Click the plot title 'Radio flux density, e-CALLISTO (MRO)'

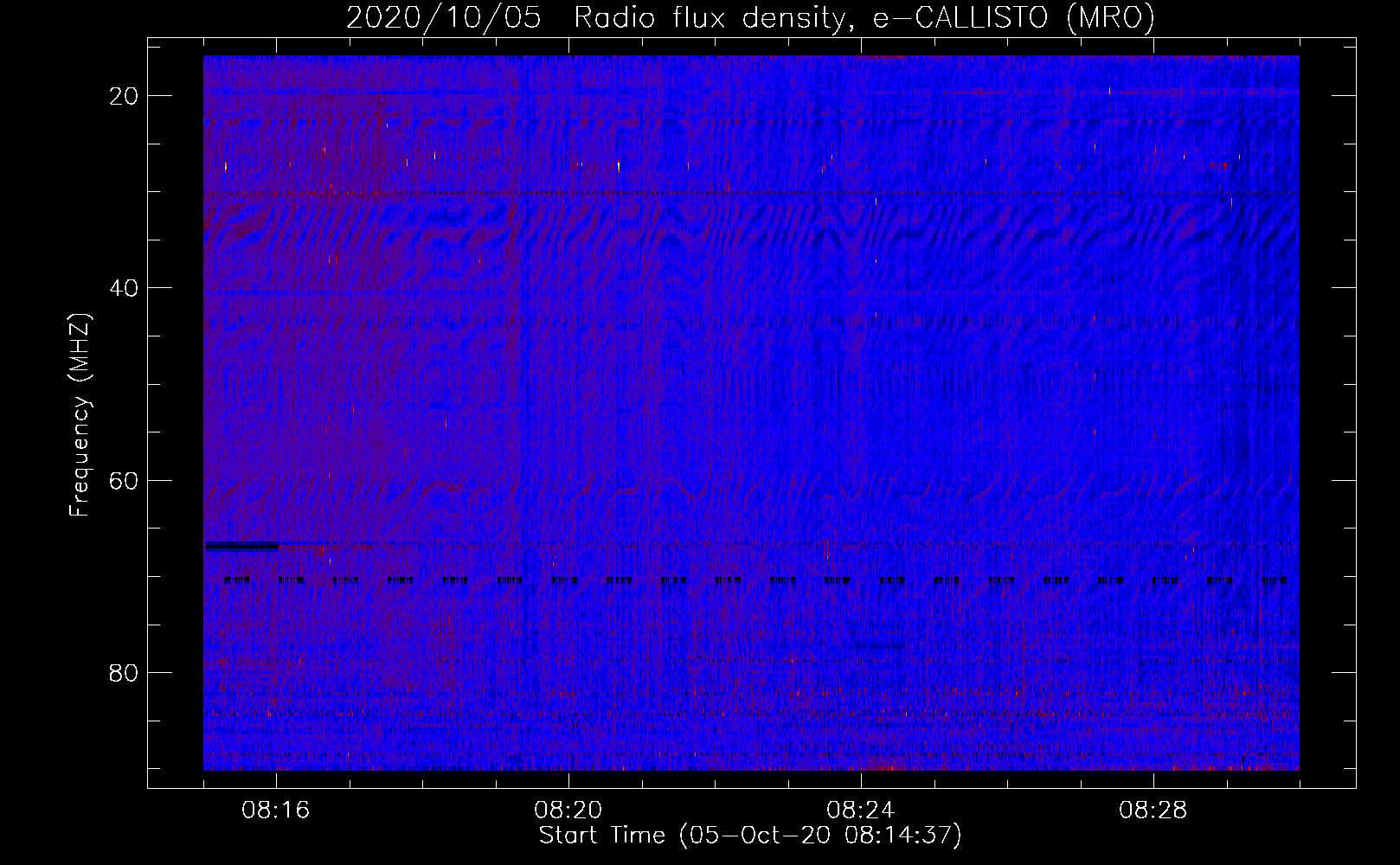pyautogui.click(x=864, y=17)
